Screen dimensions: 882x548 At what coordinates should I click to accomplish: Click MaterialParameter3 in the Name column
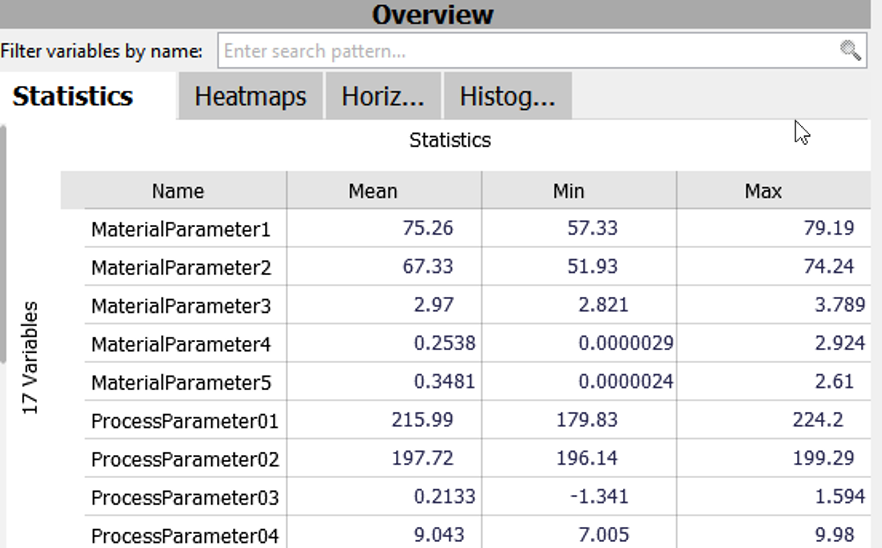pyautogui.click(x=181, y=306)
